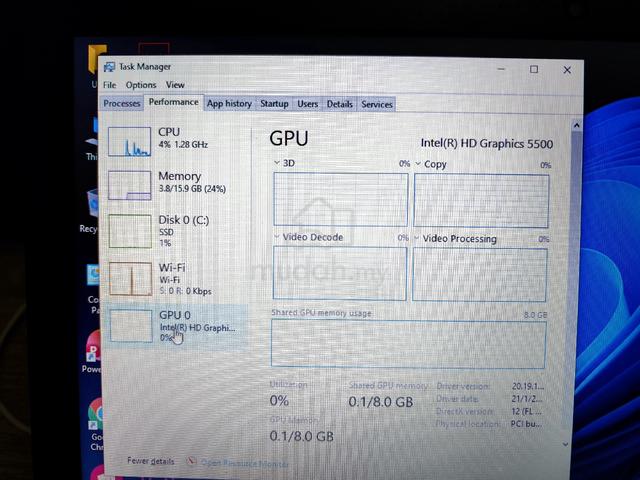Image resolution: width=640 pixels, height=480 pixels.
Task: Click the scroll up arrow in GPU pane
Action: [576, 125]
